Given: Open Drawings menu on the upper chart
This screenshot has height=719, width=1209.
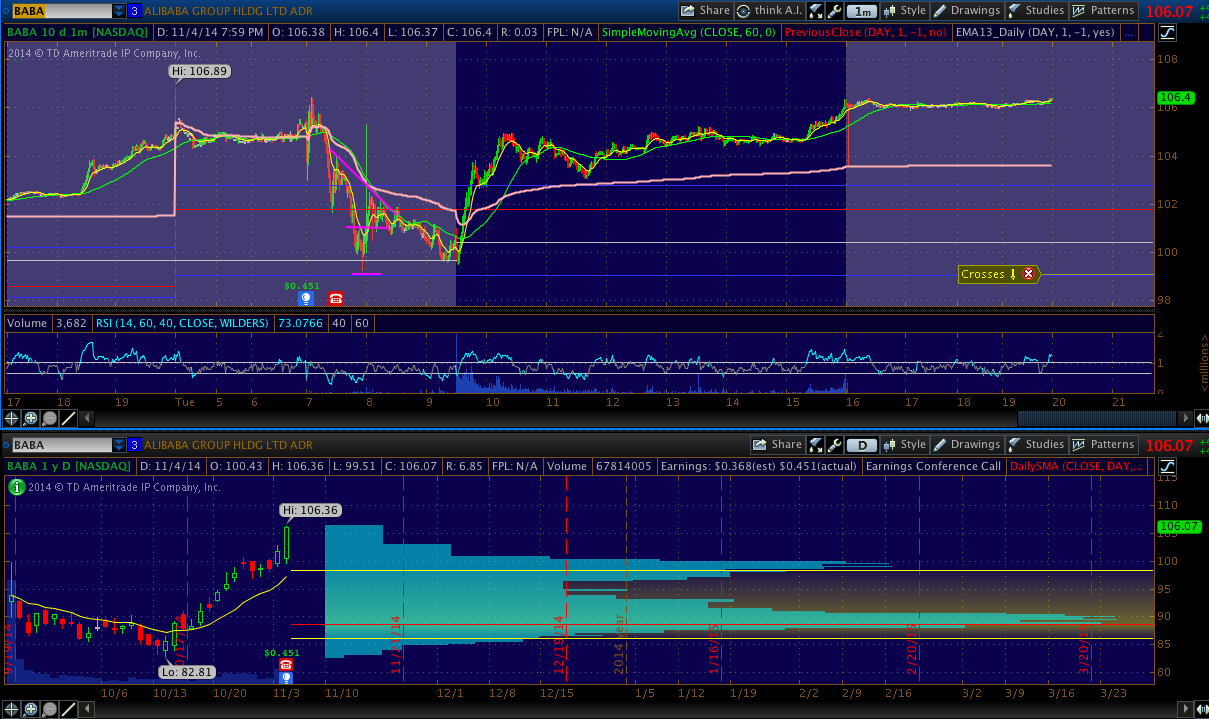Looking at the screenshot, I should [967, 11].
